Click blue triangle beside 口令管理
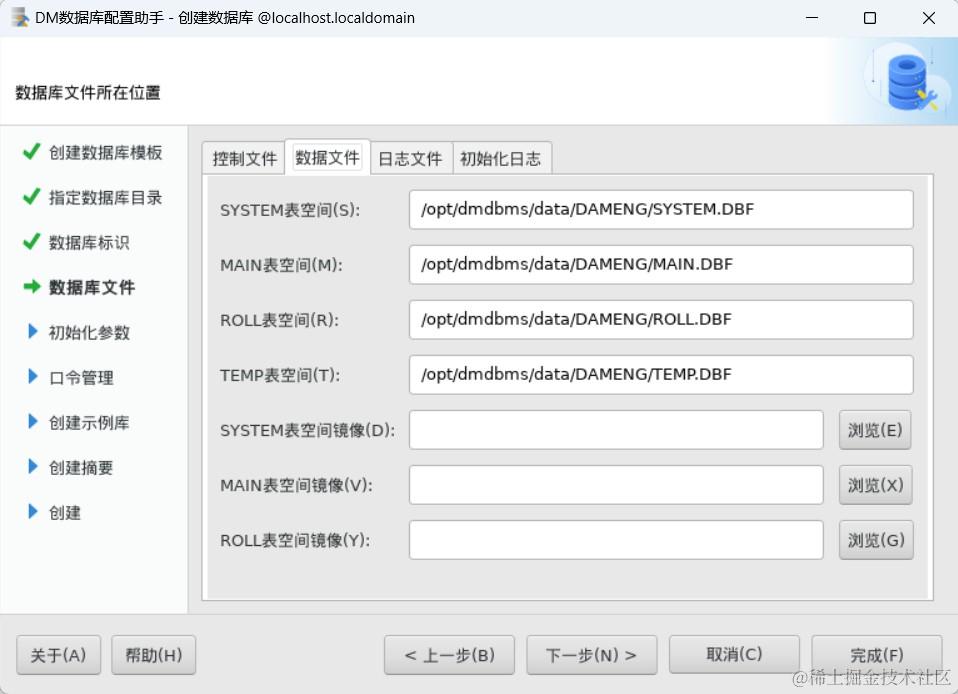The height and width of the screenshot is (694, 958). (x=33, y=376)
